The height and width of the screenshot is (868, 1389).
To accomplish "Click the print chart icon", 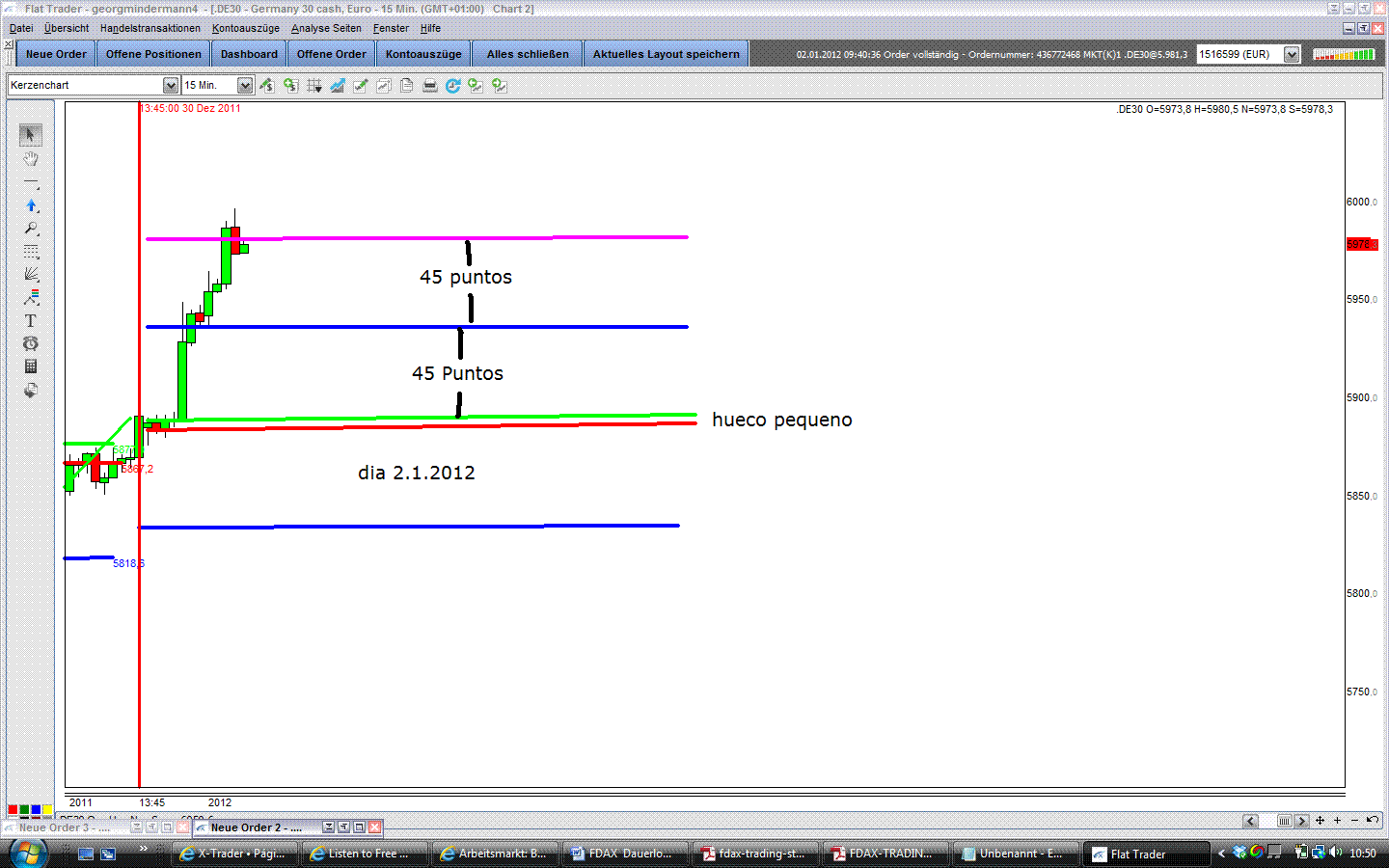I will click(430, 86).
